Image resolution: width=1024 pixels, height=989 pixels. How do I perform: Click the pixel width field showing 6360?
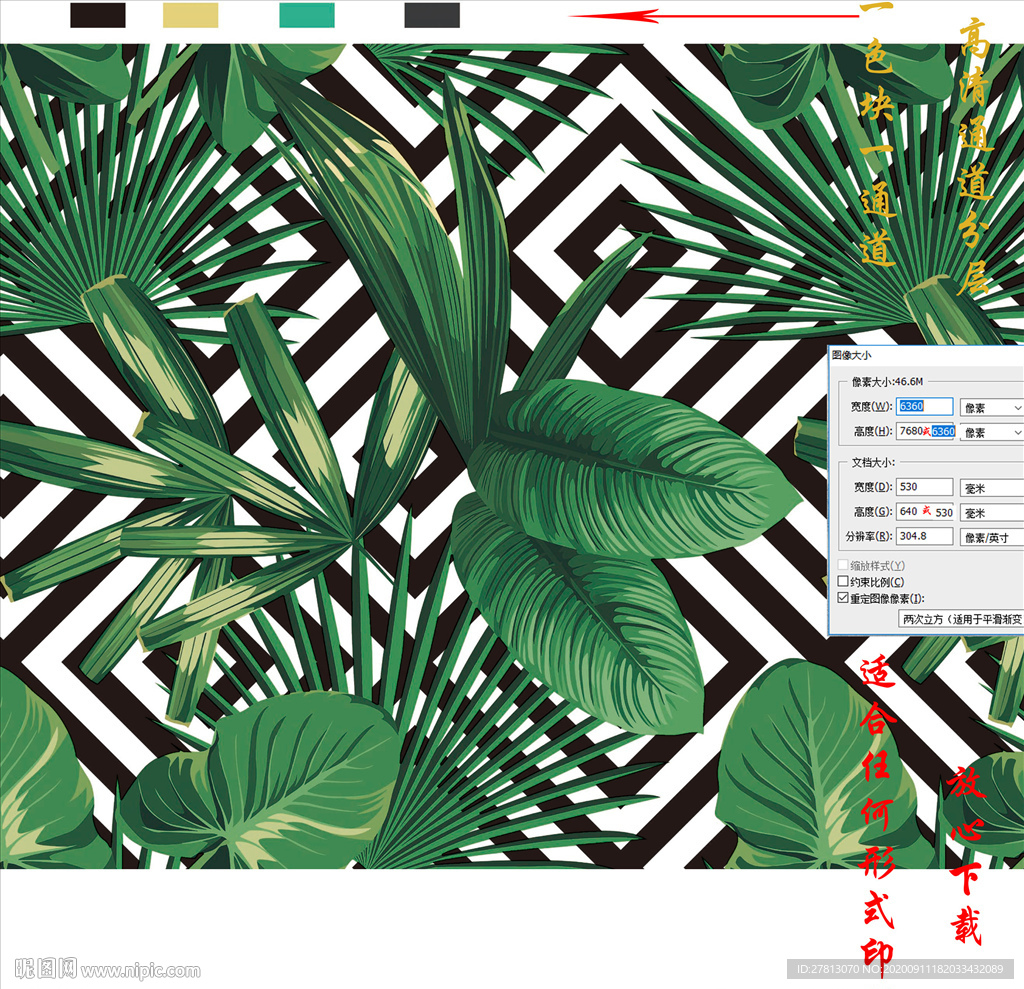[x=924, y=406]
